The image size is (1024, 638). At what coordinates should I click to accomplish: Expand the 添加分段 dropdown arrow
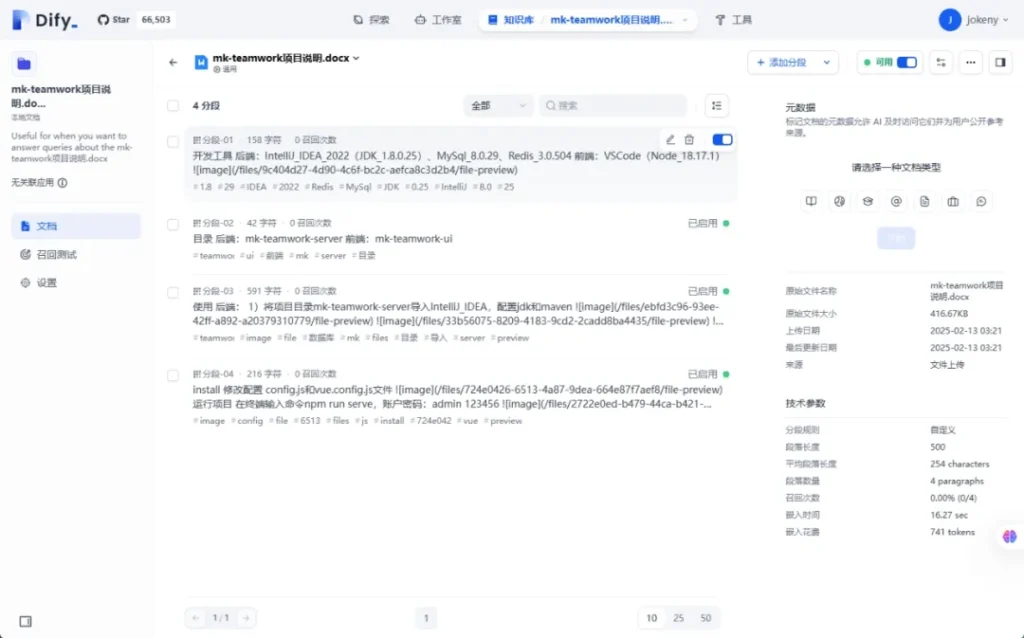pyautogui.click(x=827, y=62)
